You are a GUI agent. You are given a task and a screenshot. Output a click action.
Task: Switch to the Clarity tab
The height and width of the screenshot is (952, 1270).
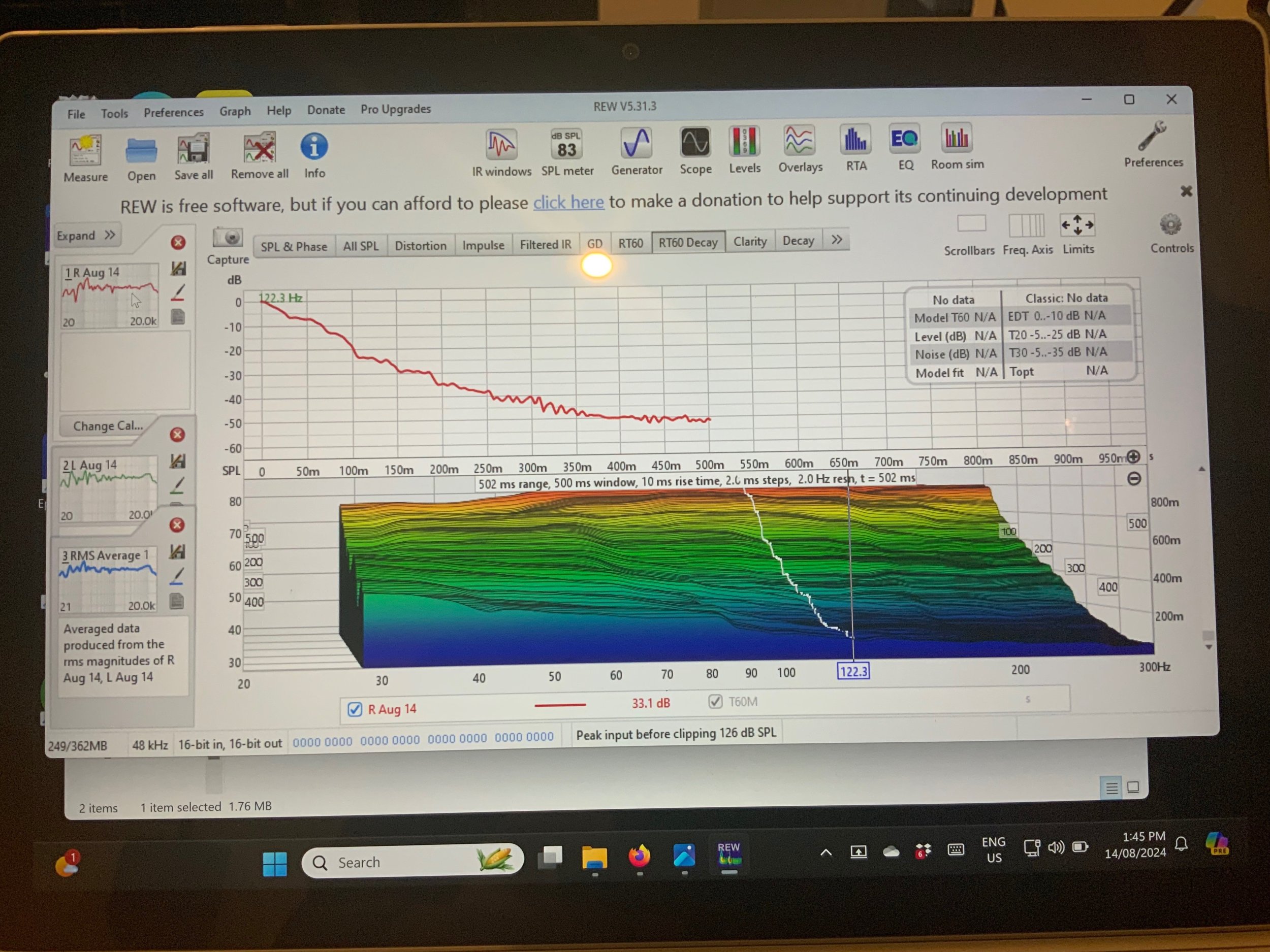pyautogui.click(x=749, y=242)
